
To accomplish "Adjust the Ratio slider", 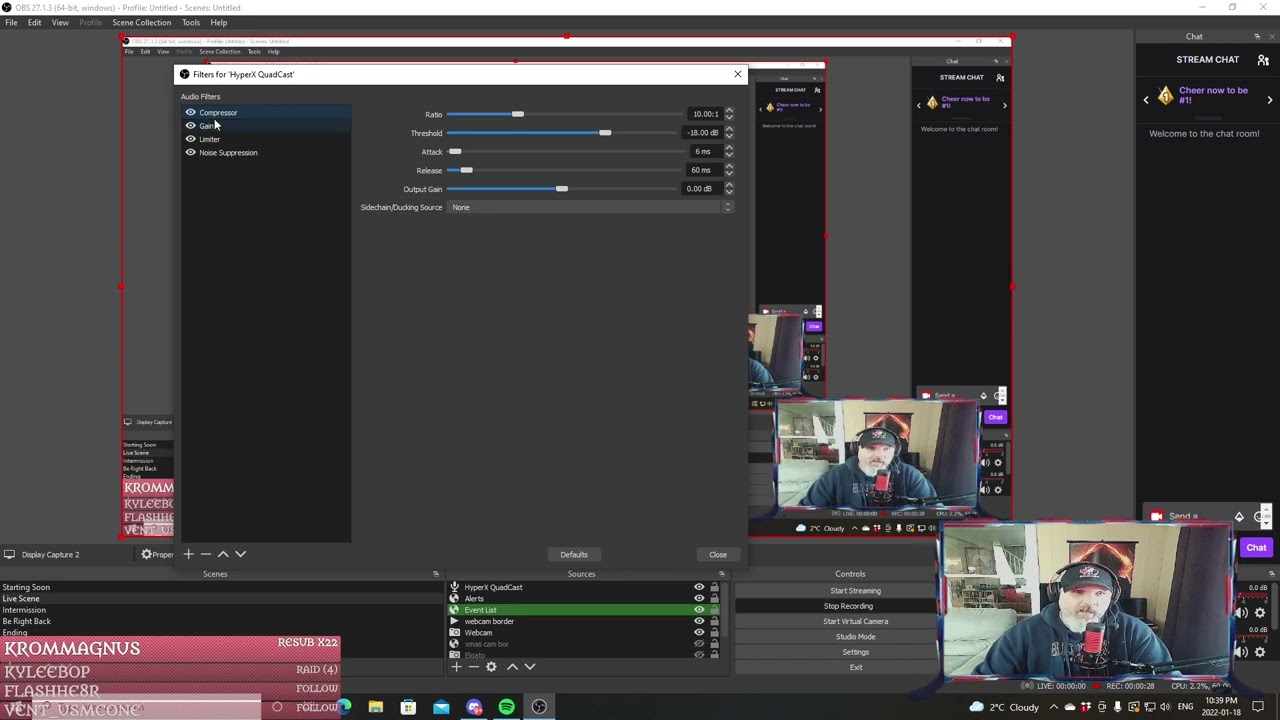I will pyautogui.click(x=517, y=114).
